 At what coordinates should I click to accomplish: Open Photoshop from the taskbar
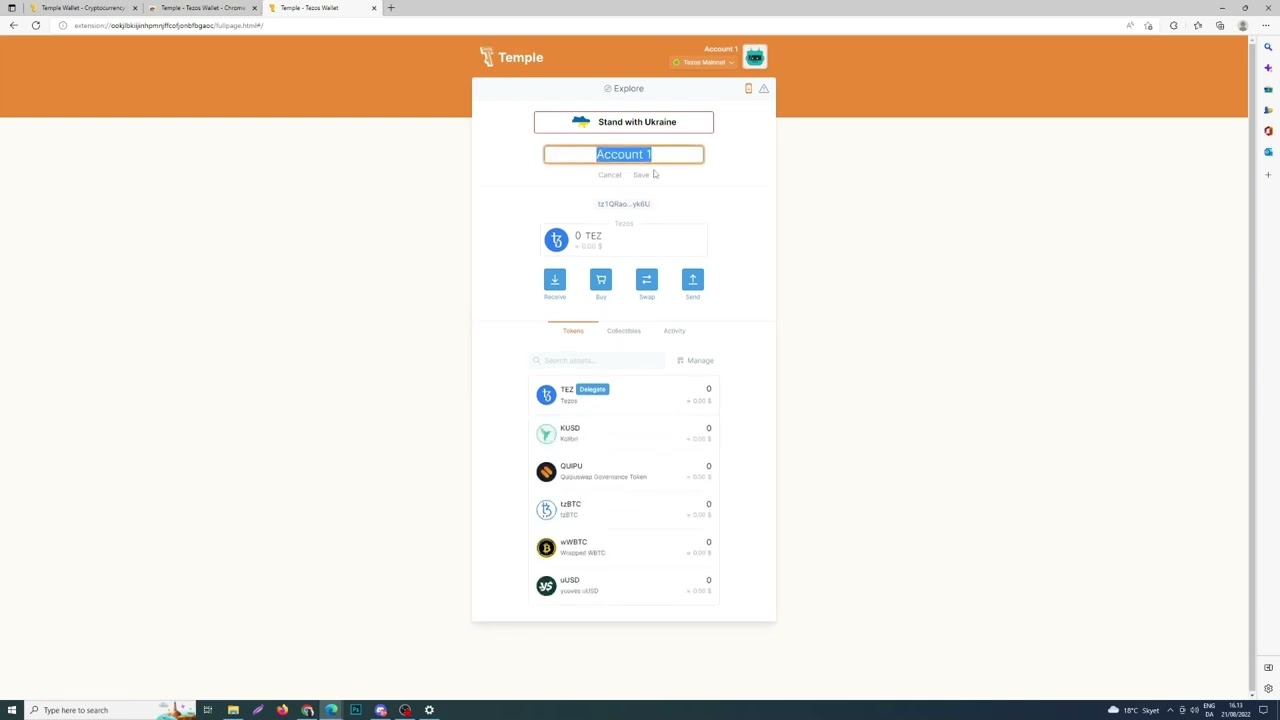point(356,710)
